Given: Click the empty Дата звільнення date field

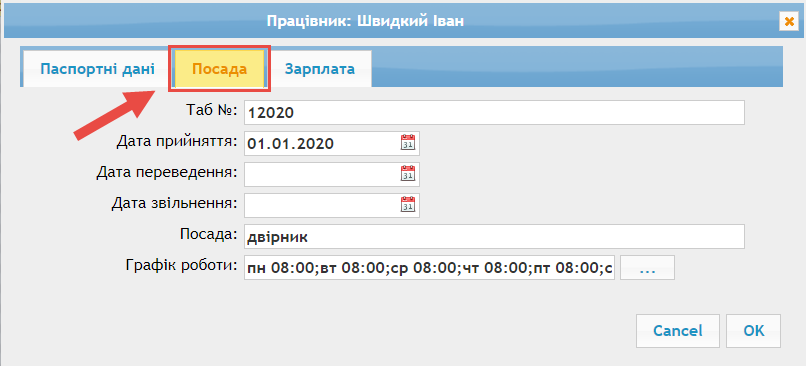Looking at the screenshot, I should coord(321,205).
